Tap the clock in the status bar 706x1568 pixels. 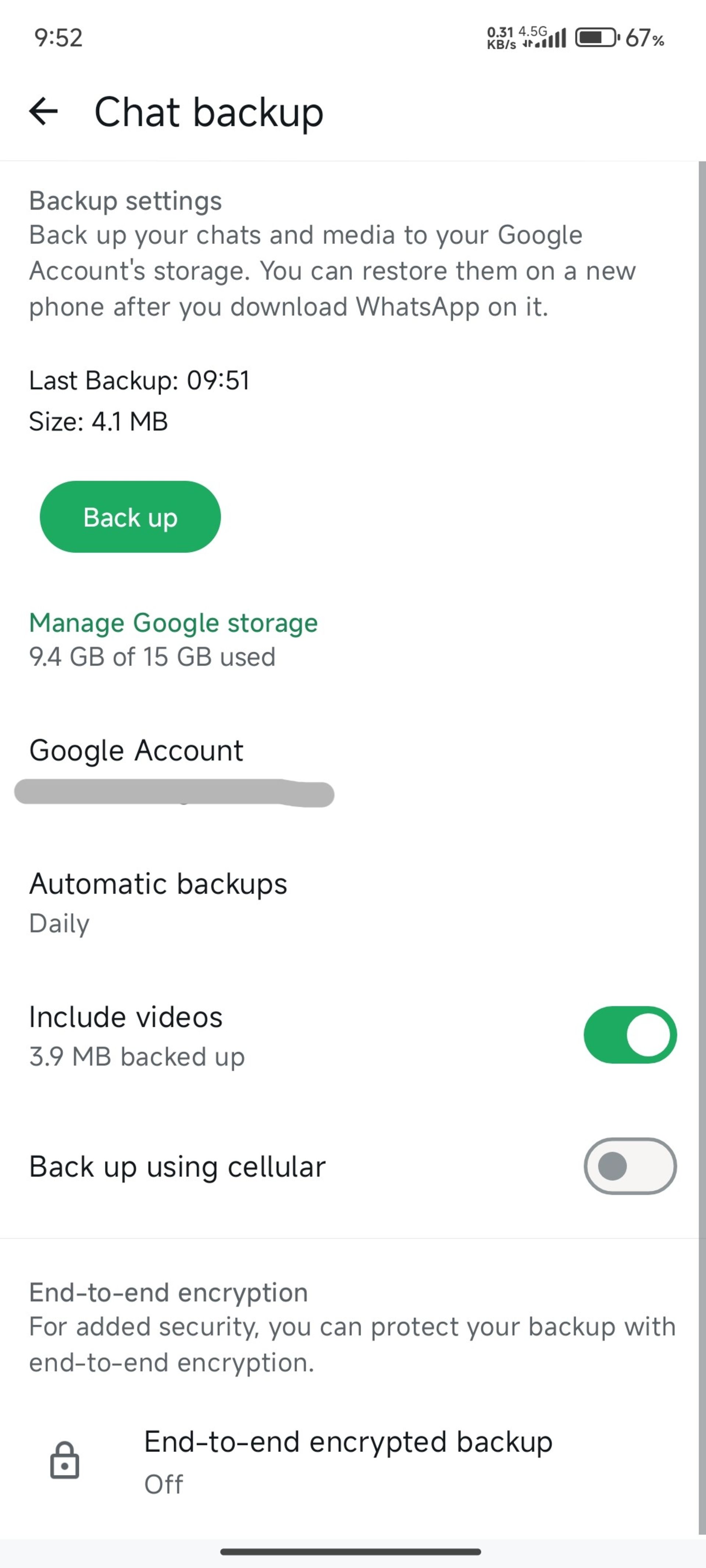point(58,38)
